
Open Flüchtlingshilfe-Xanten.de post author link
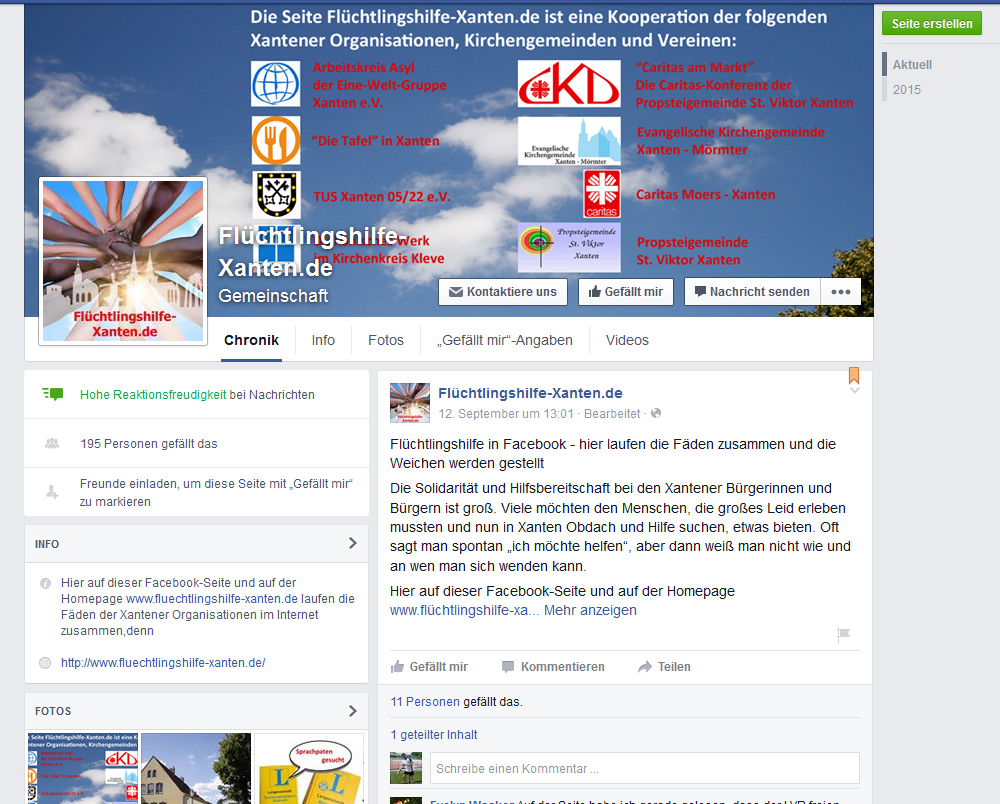point(530,393)
